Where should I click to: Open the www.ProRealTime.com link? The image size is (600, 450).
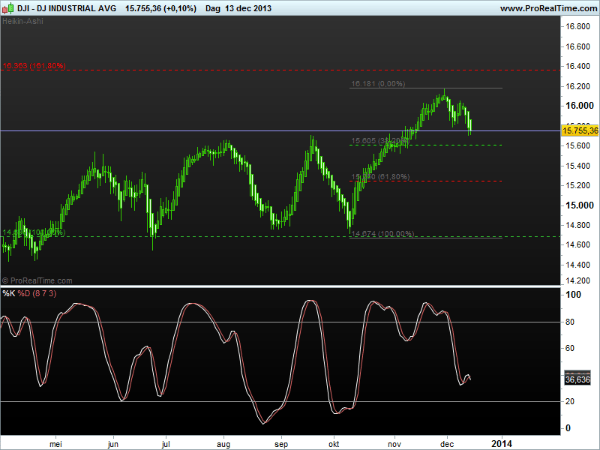click(x=549, y=8)
